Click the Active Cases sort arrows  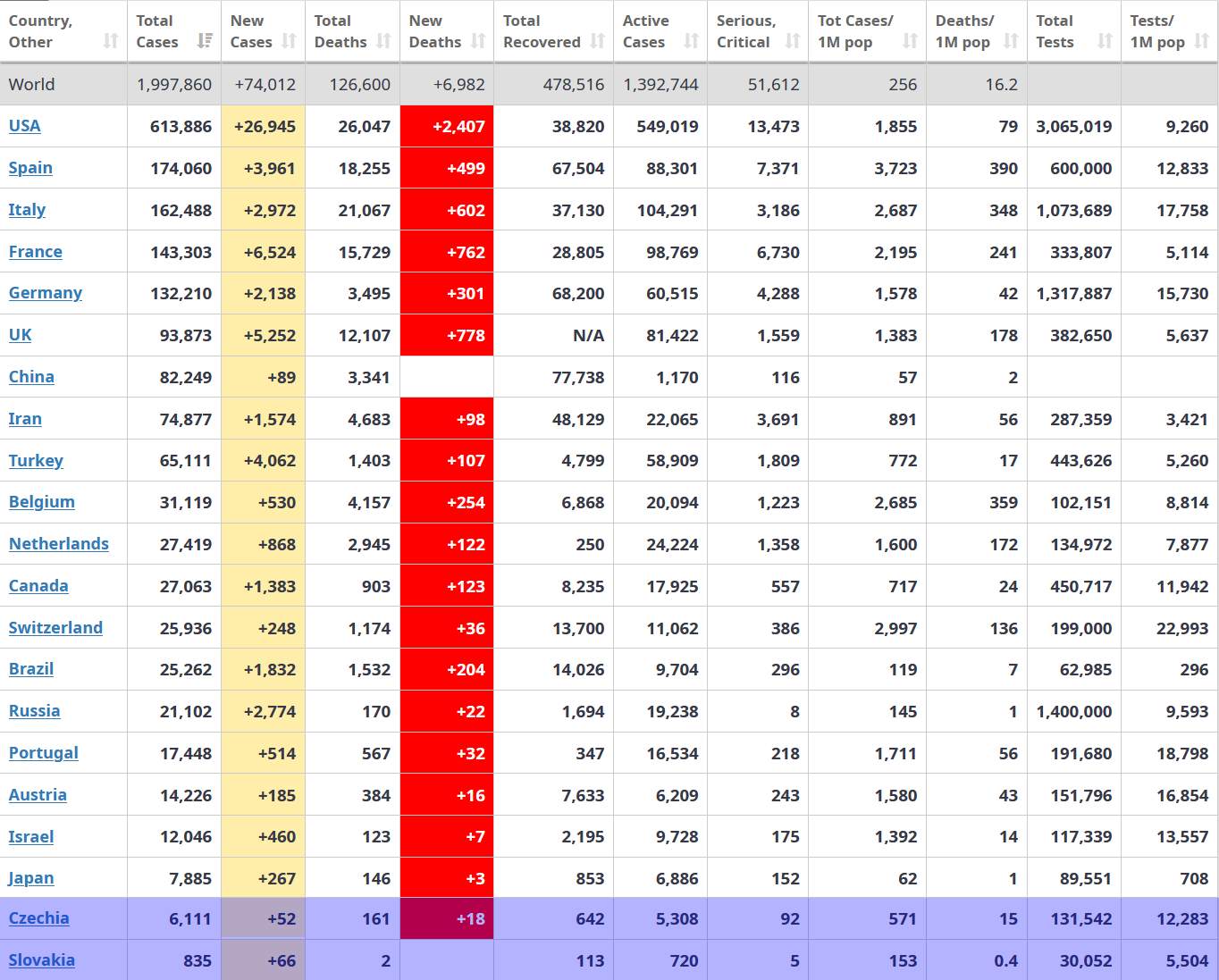pos(691,41)
